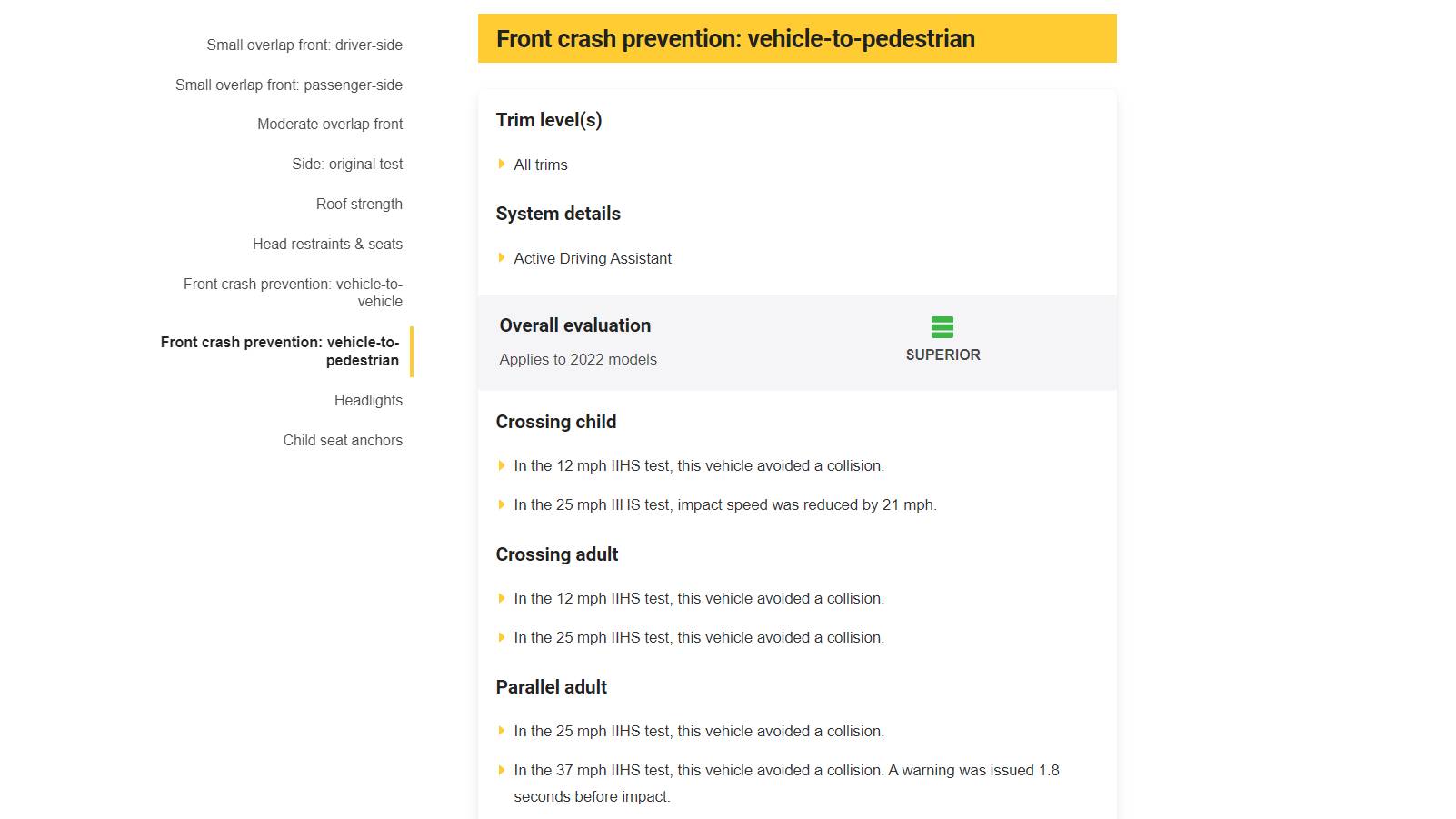Click the Trim level(s) heading

click(549, 120)
